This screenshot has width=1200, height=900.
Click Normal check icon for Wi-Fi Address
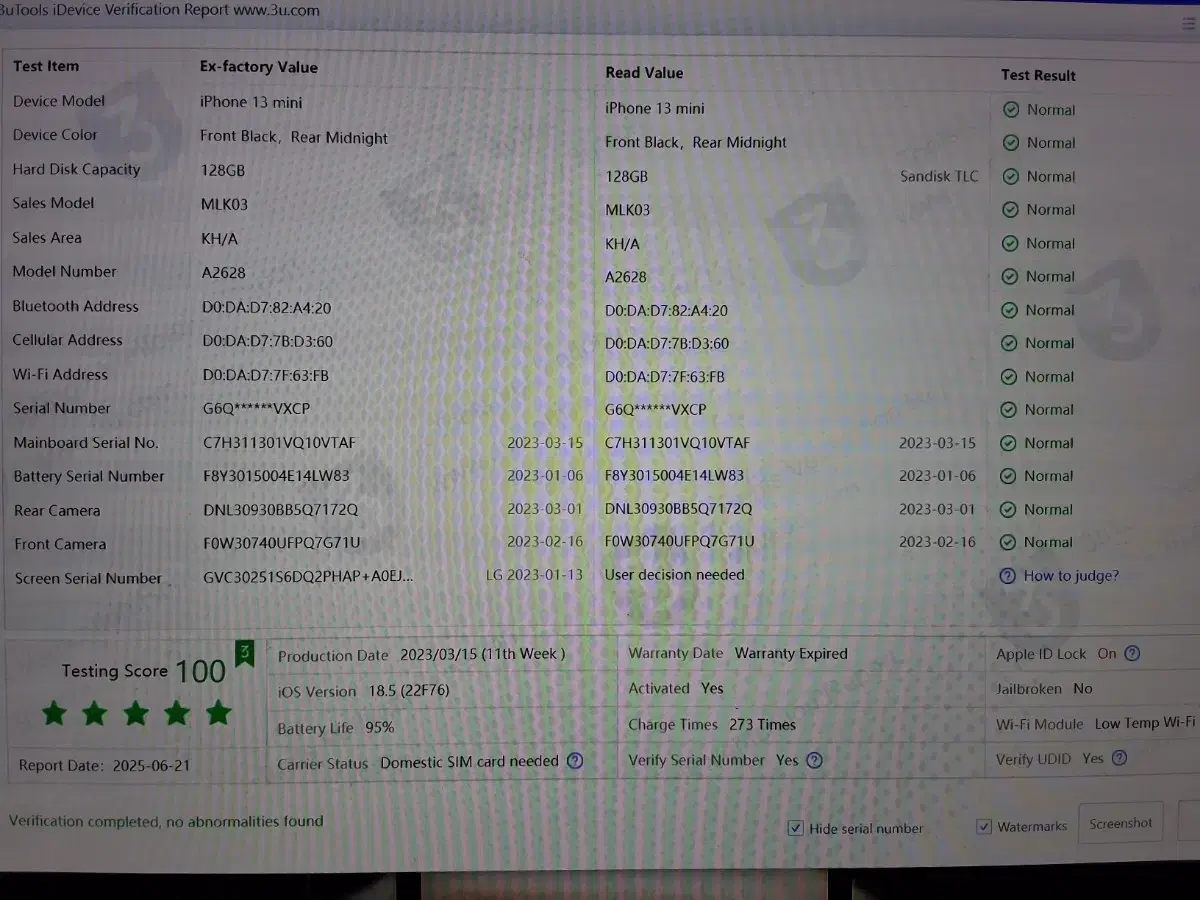pyautogui.click(x=1009, y=377)
